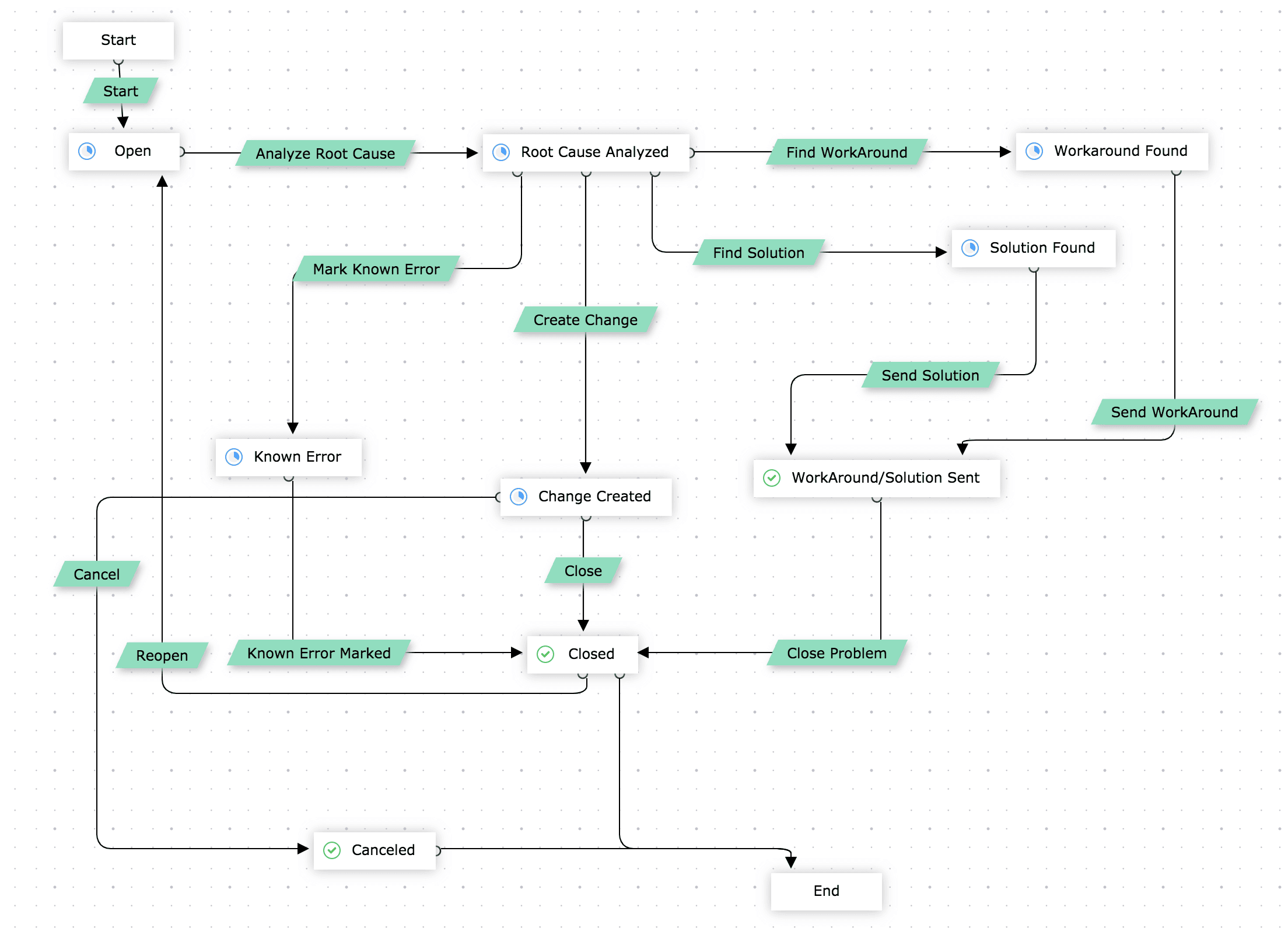
Task: Click the Change Created state text
Action: pyautogui.click(x=594, y=497)
